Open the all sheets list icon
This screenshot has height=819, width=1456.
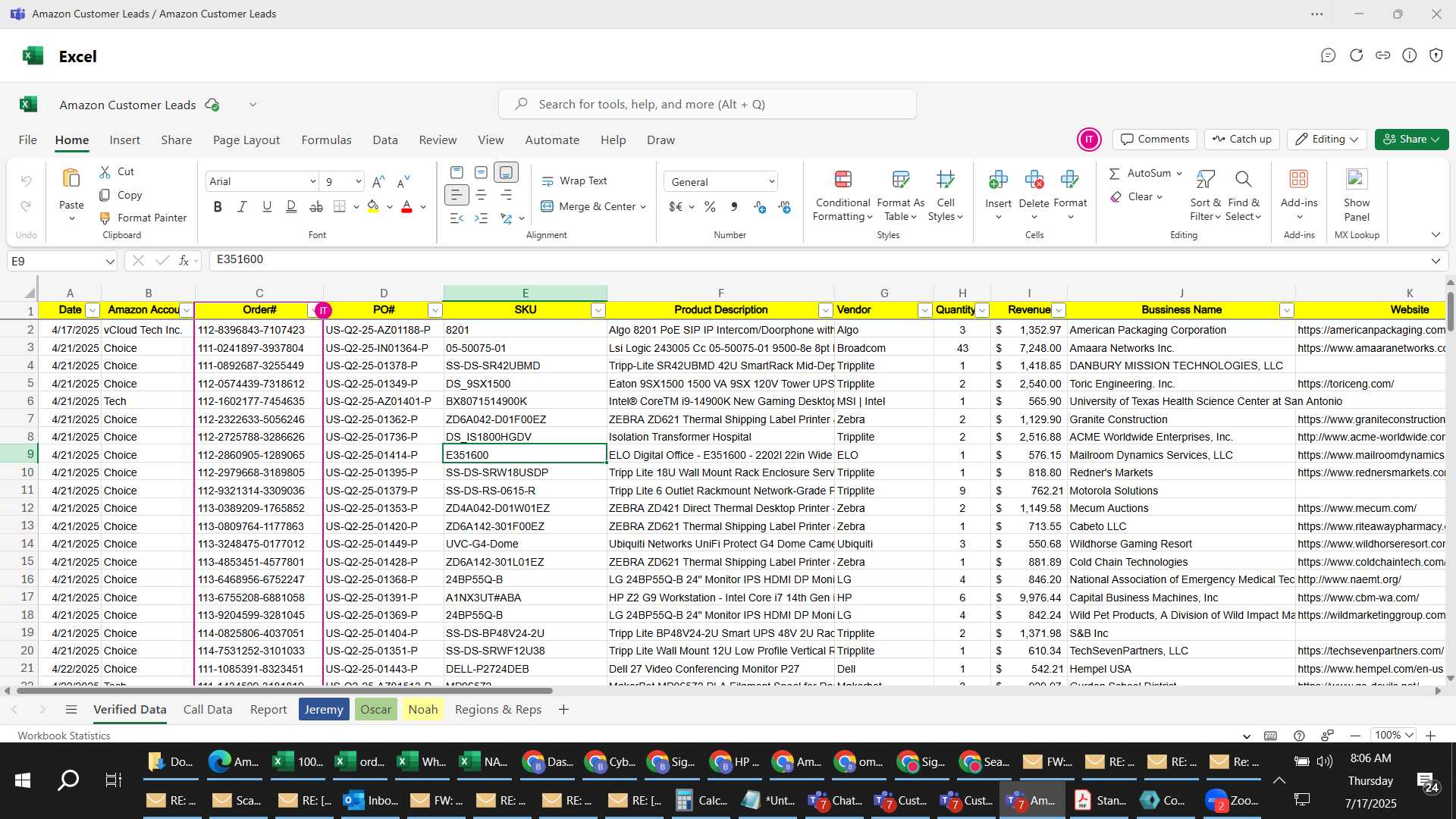pos(71,710)
